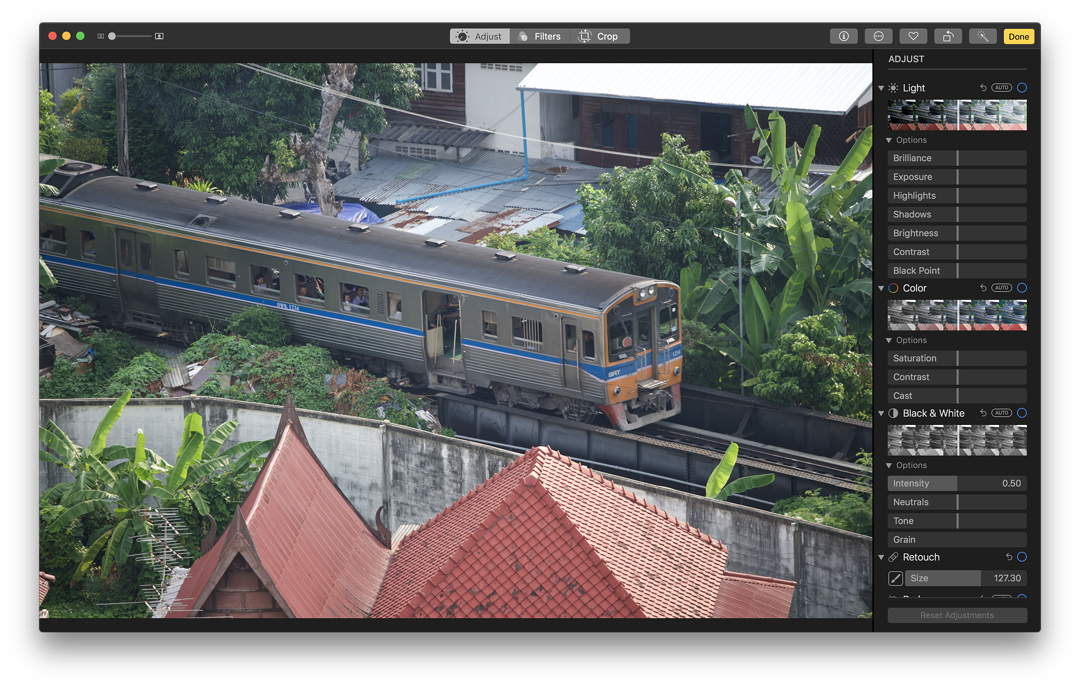The image size is (1080, 688).
Task: Adjust the Saturation slider
Action: click(x=957, y=358)
